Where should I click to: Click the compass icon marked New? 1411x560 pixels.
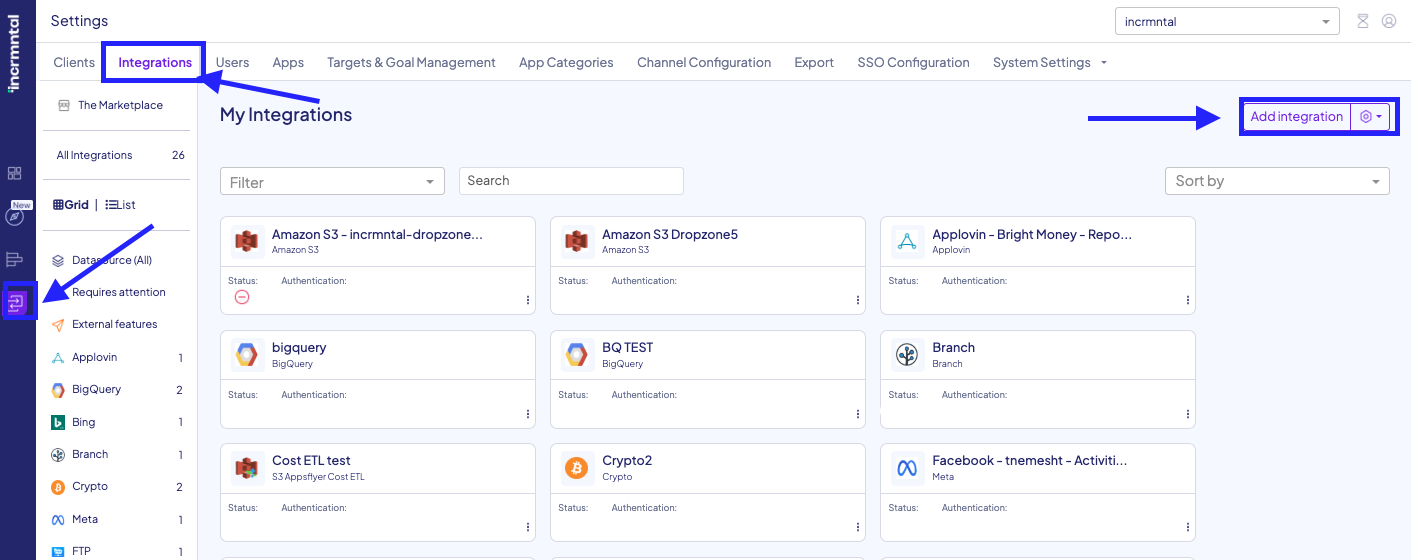point(14,218)
